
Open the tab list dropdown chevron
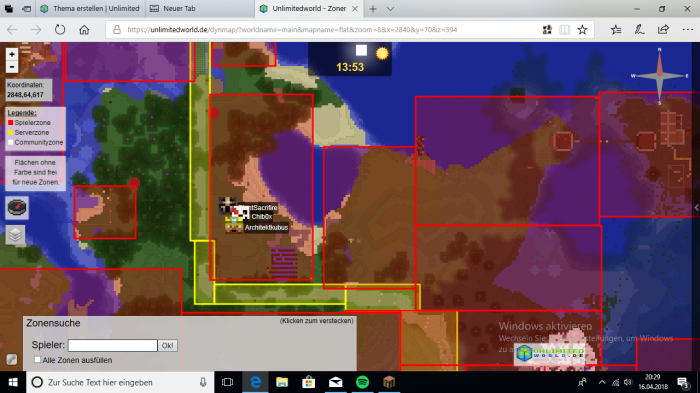[390, 8]
